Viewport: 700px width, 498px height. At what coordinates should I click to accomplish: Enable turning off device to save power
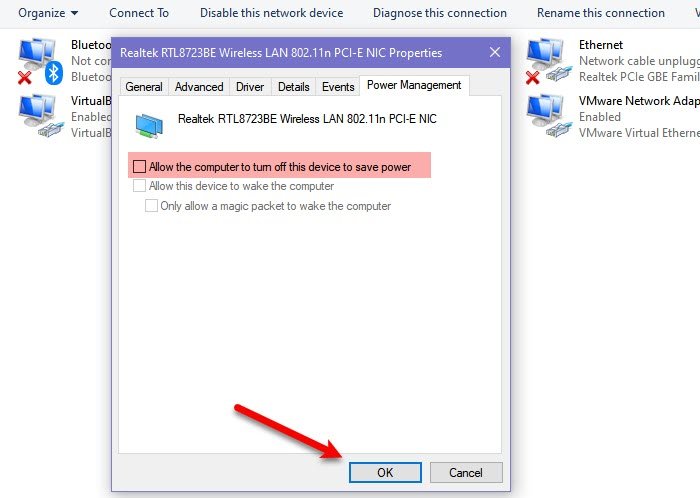(x=140, y=167)
